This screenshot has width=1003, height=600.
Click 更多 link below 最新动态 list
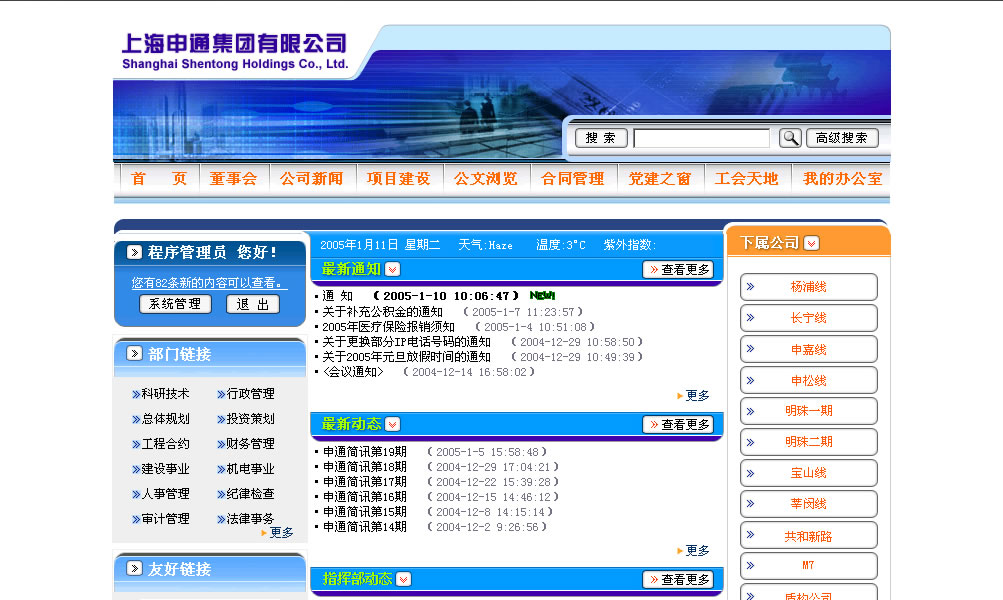[693, 550]
